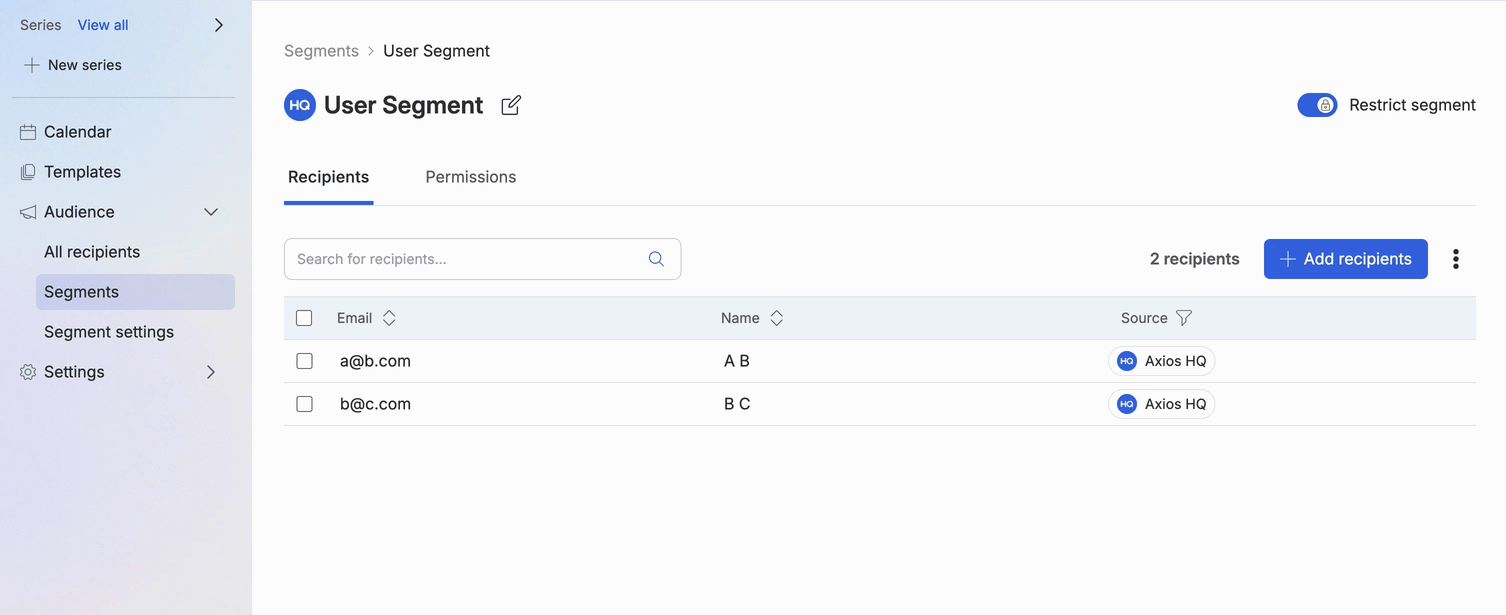Click the Name column header label

click(740, 318)
